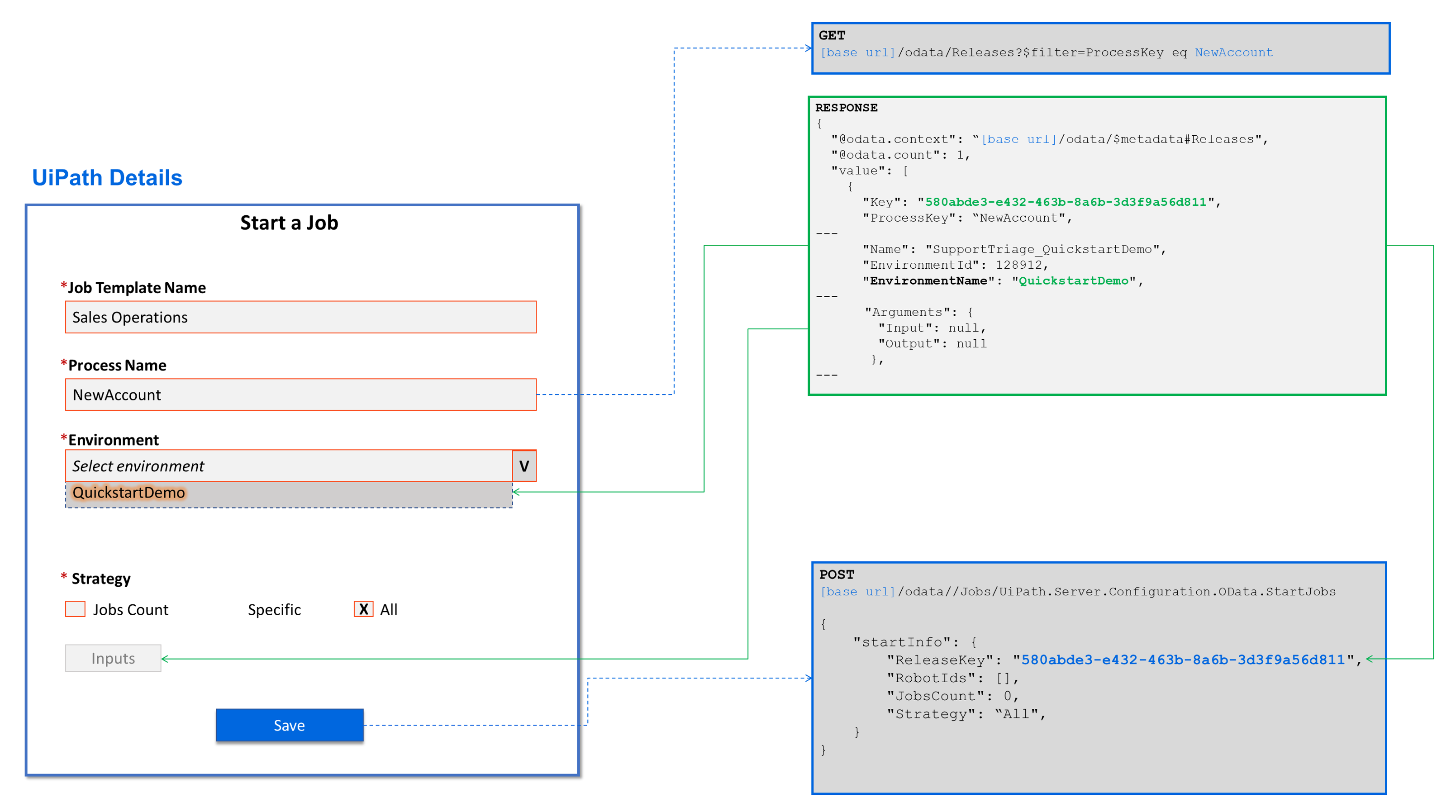Click the ReleaseKey GUID in POST body
The height and width of the screenshot is (812, 1456).
point(1183,660)
